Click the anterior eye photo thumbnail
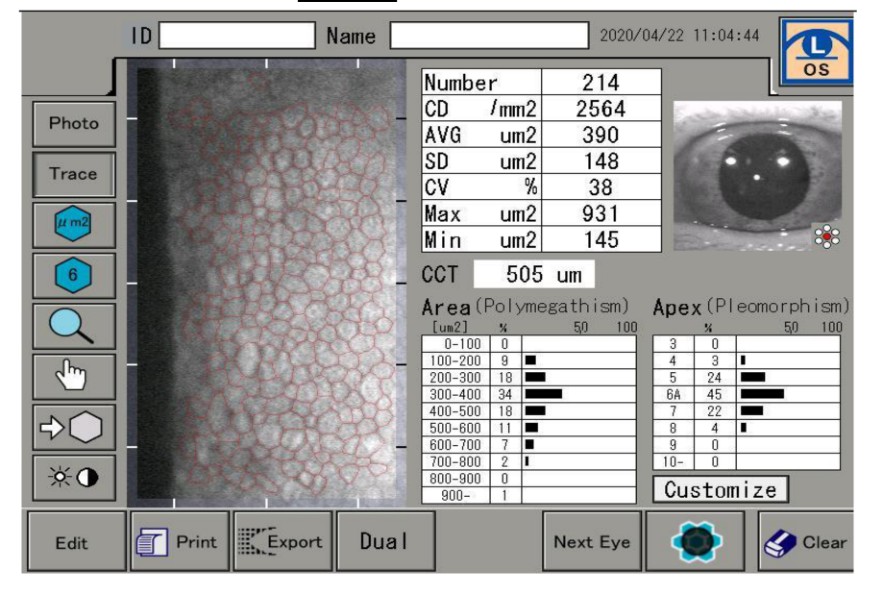Viewport: 883px width, 594px height. click(758, 176)
